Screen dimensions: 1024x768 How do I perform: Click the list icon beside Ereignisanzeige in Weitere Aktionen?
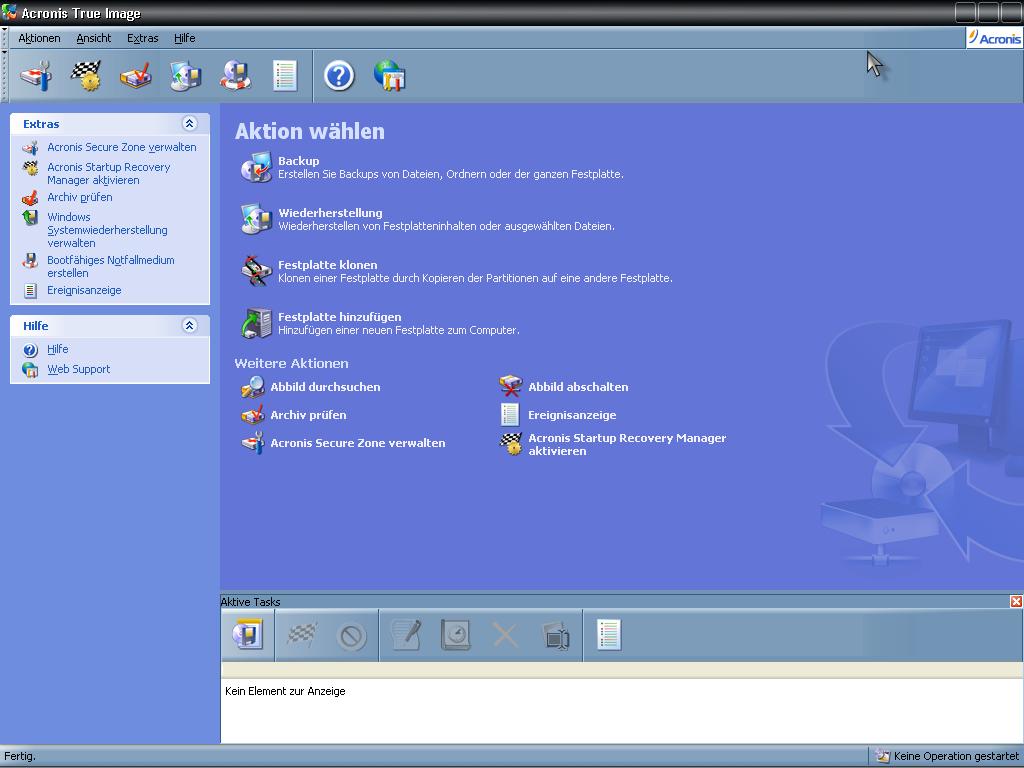click(x=509, y=415)
